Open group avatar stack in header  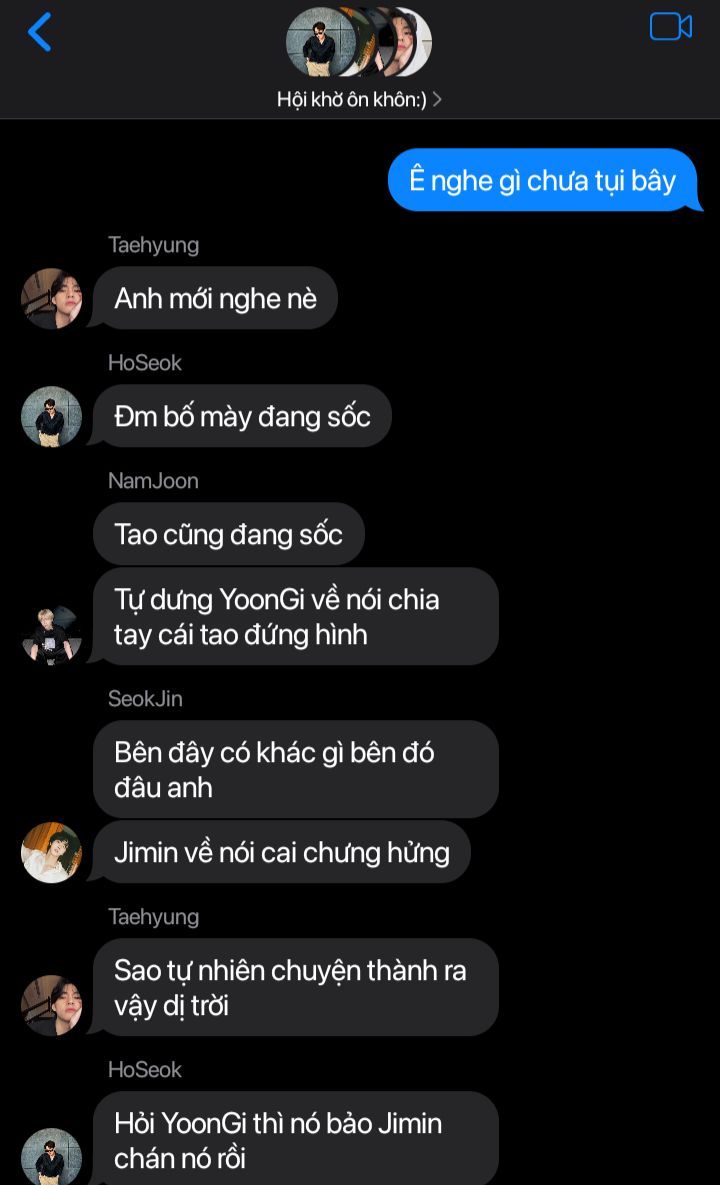359,42
